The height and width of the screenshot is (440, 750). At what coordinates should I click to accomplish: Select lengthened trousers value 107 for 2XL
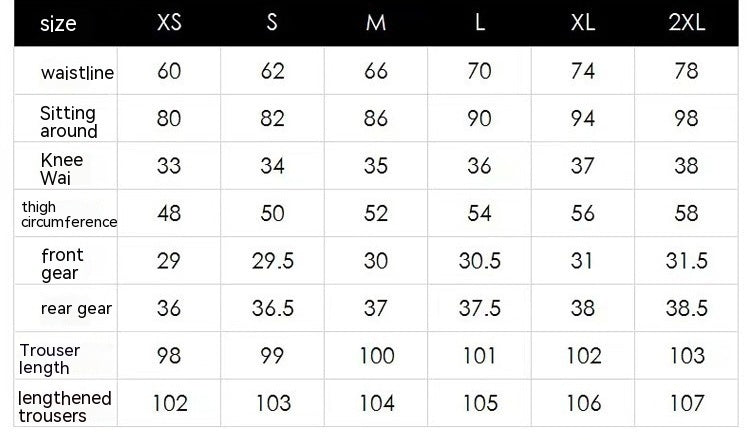(x=686, y=404)
